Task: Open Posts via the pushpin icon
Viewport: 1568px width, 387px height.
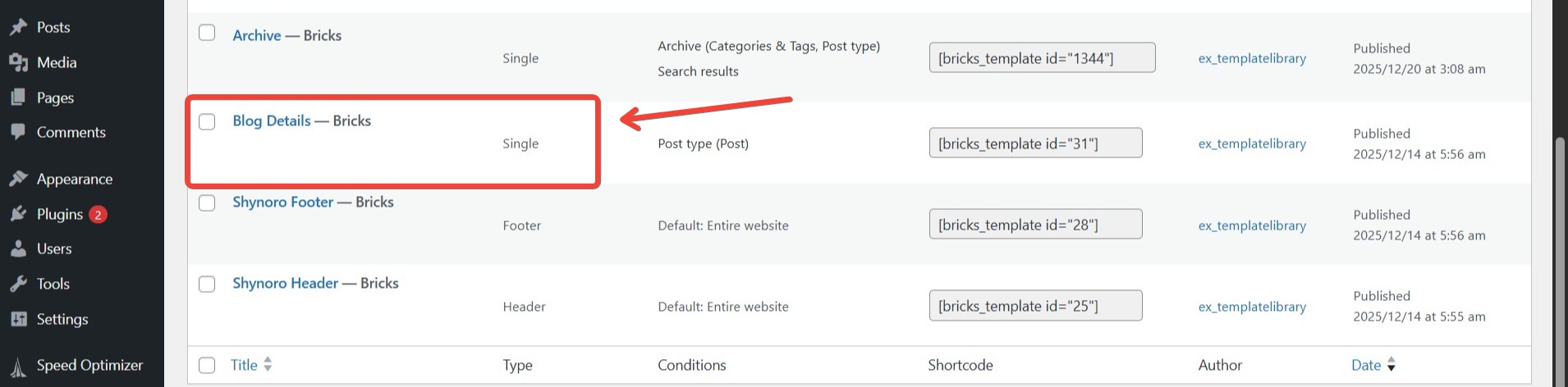Action: point(18,27)
